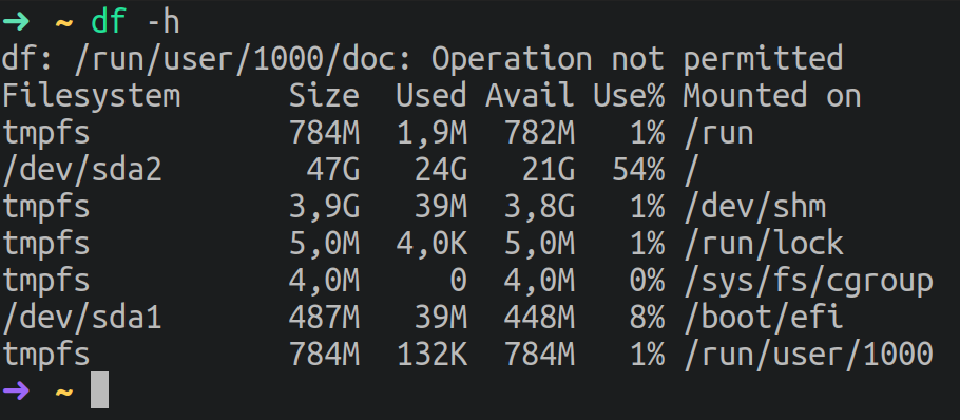Click the yellow tilde on the last prompt line

tap(63, 391)
